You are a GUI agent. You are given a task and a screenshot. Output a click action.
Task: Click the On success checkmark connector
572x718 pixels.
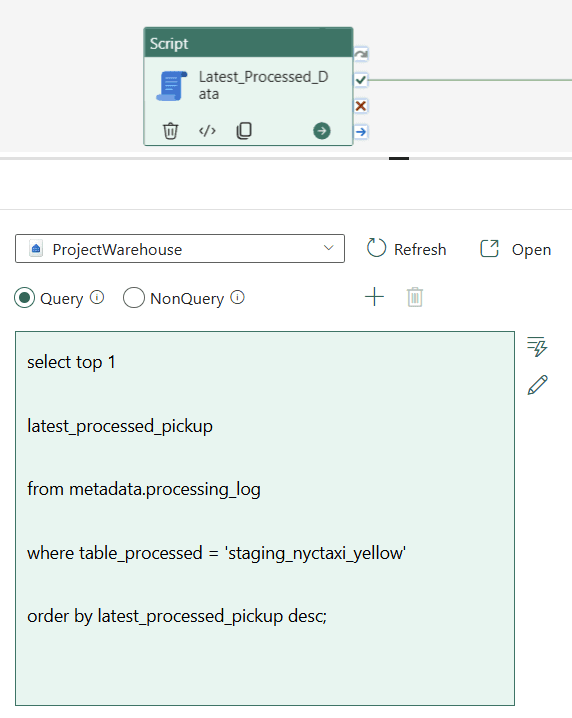point(361,80)
